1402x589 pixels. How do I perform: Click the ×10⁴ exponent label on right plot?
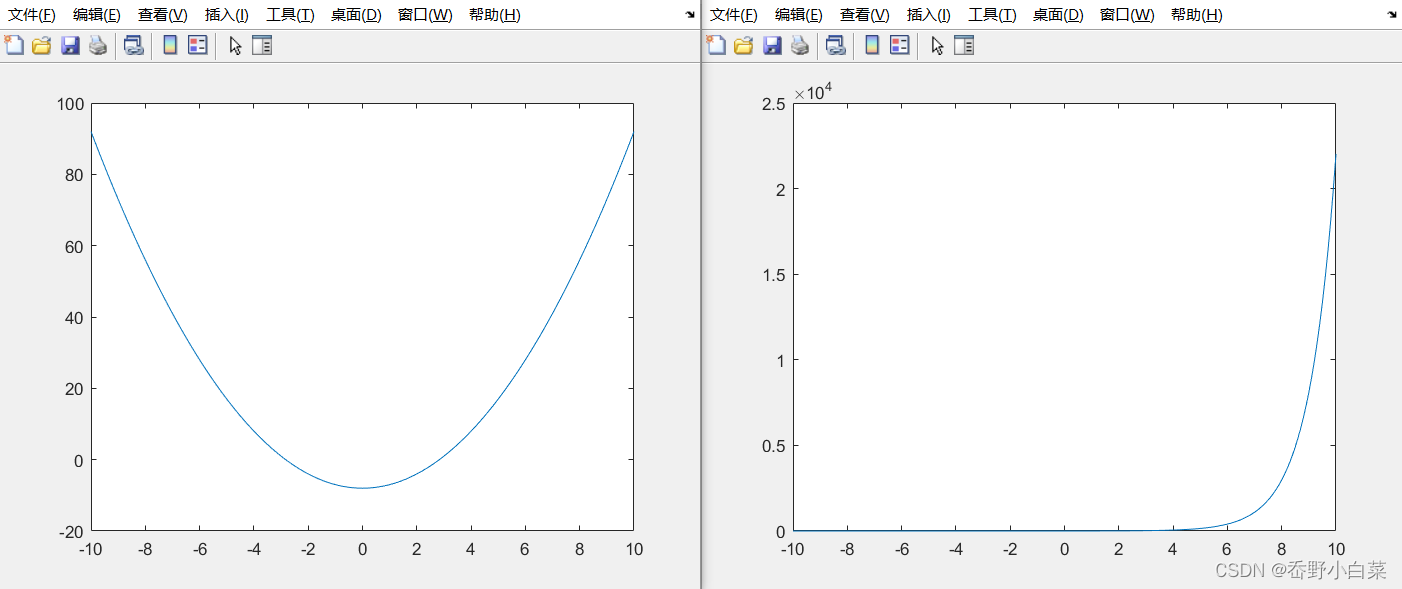[813, 92]
